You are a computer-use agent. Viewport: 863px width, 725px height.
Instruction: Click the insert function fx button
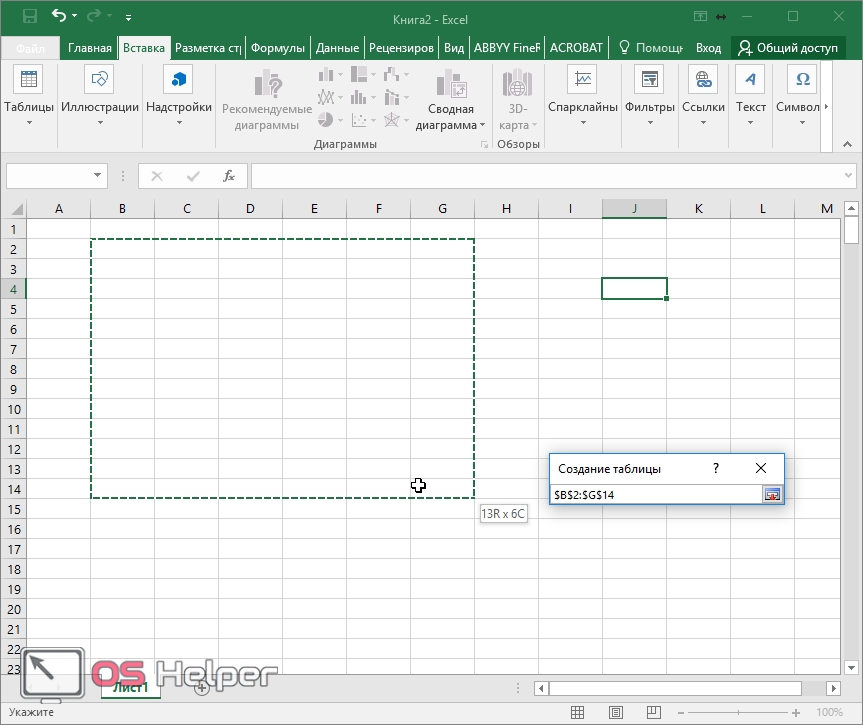click(228, 176)
